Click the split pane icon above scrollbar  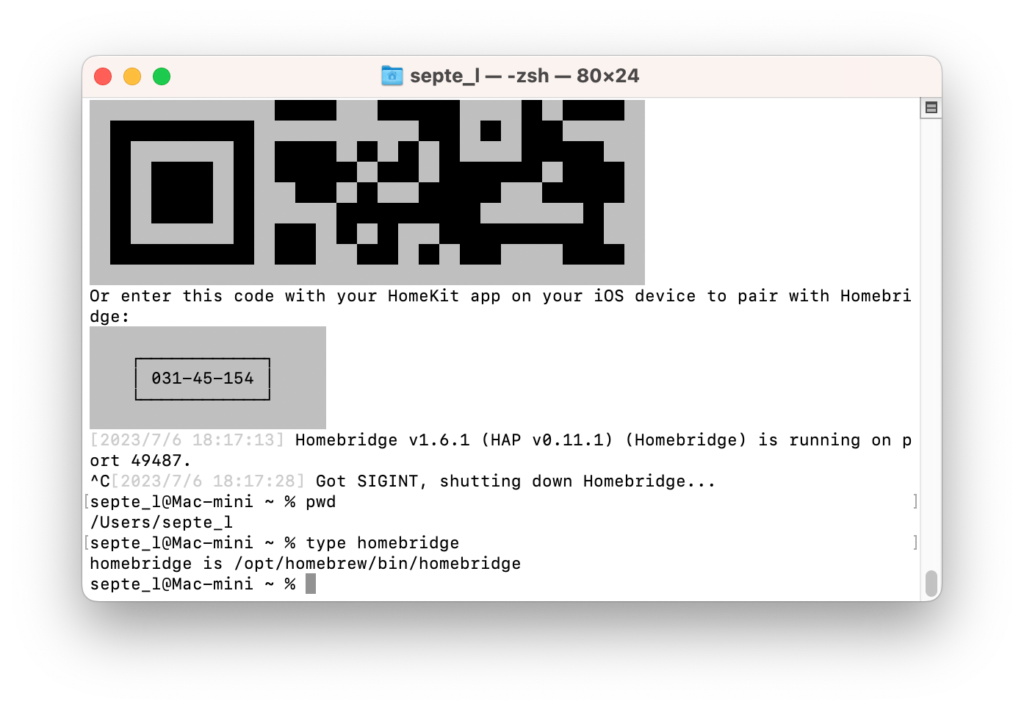tap(931, 108)
